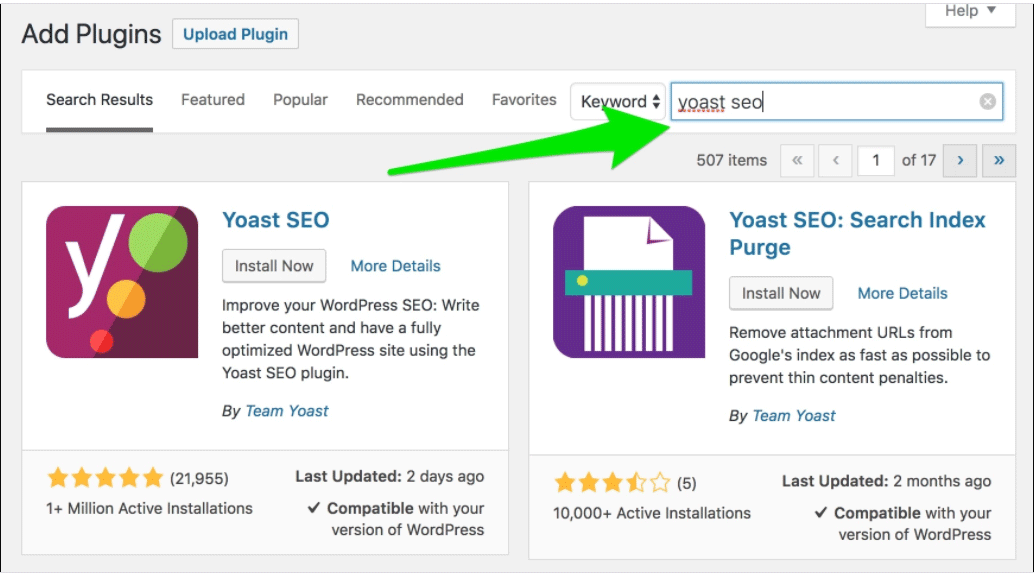This screenshot has width=1034, height=573.
Task: Go to the first page of results
Action: tap(797, 160)
